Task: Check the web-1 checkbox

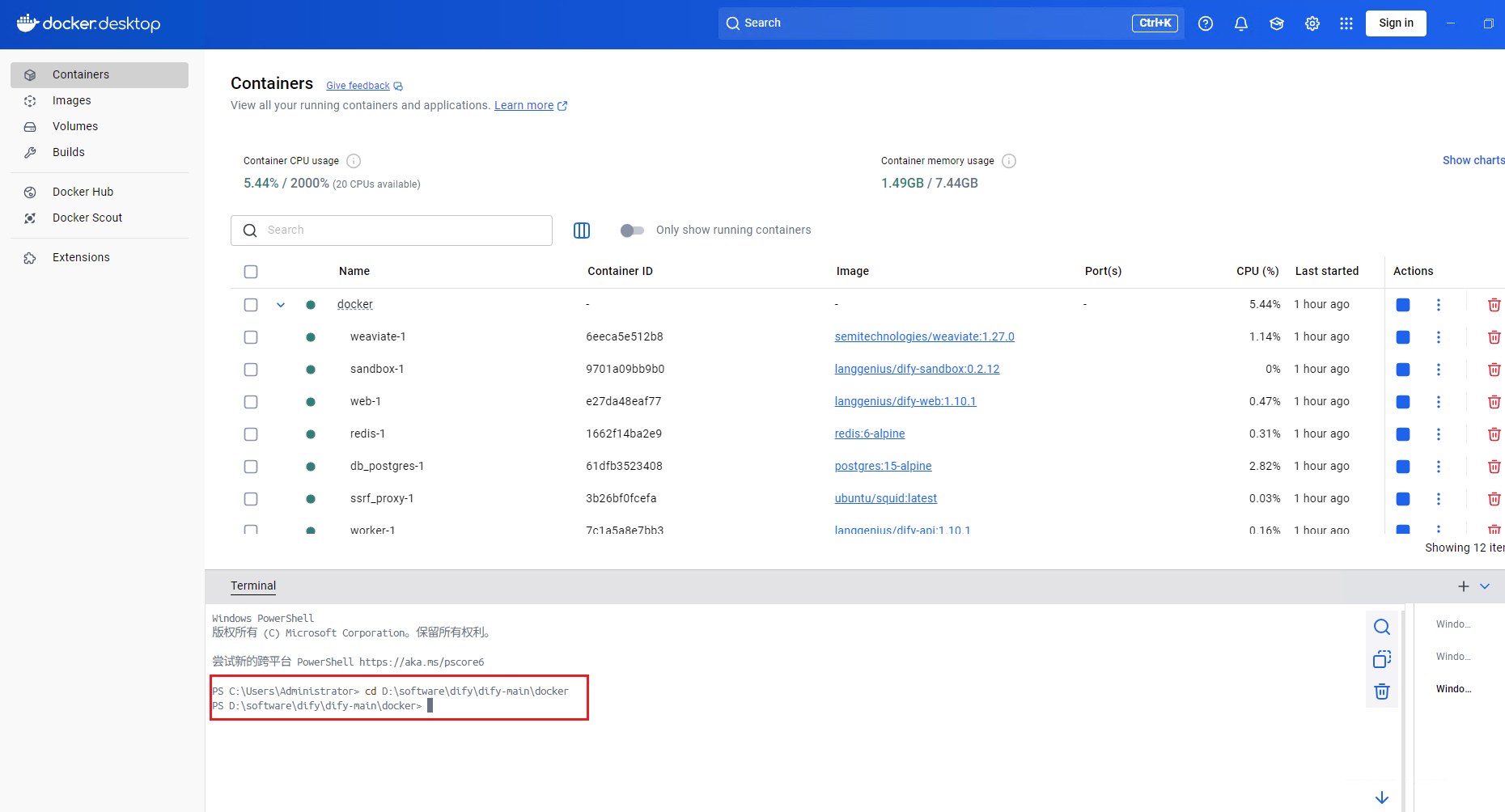Action: (251, 402)
